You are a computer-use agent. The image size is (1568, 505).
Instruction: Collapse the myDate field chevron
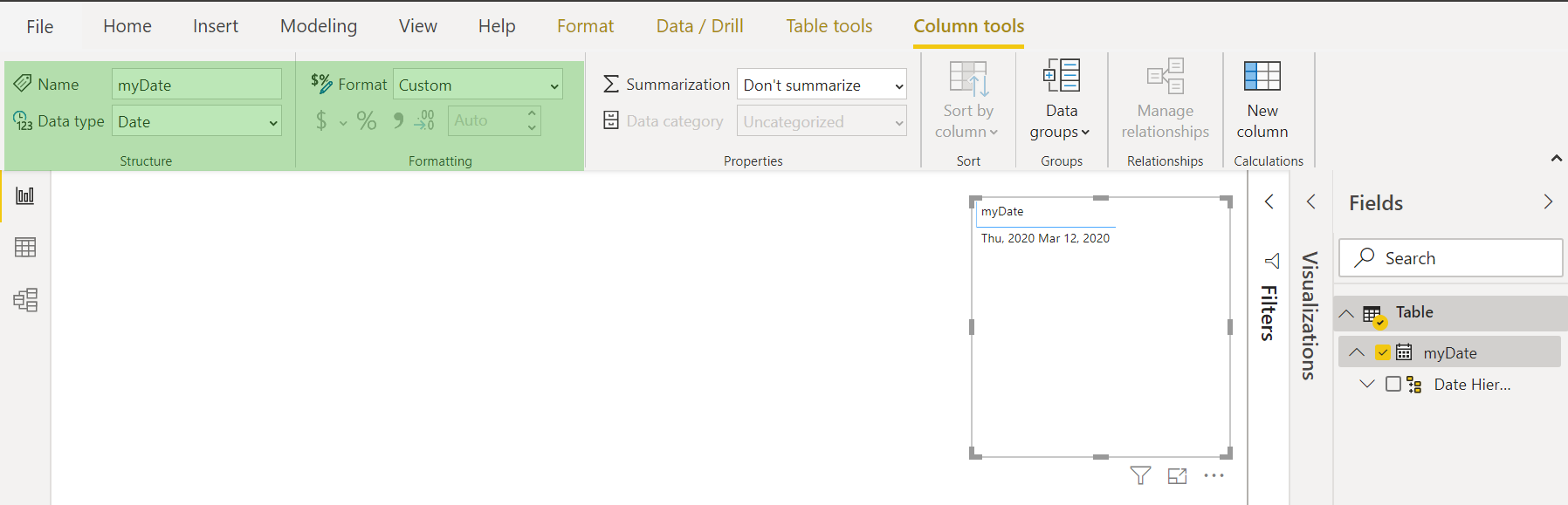(x=1357, y=352)
